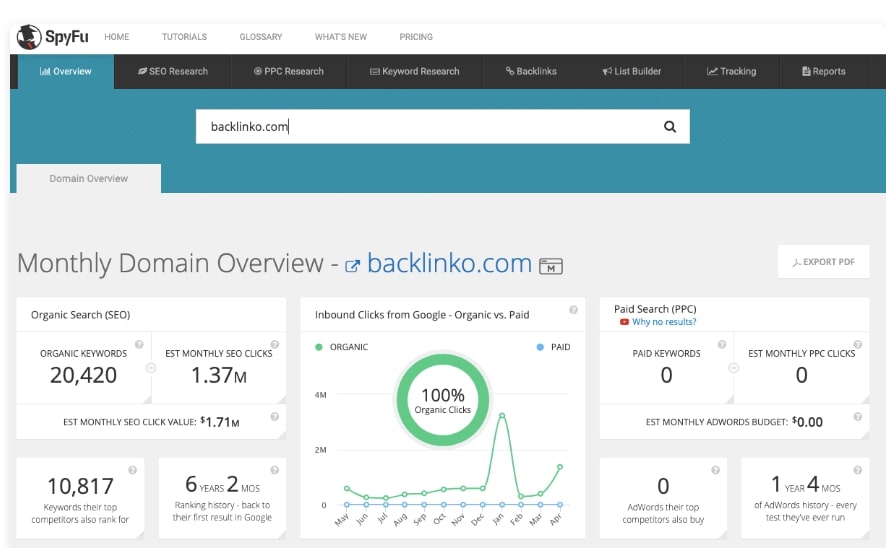Open Reports tab
Screen dimensions: 886x548
point(824,71)
